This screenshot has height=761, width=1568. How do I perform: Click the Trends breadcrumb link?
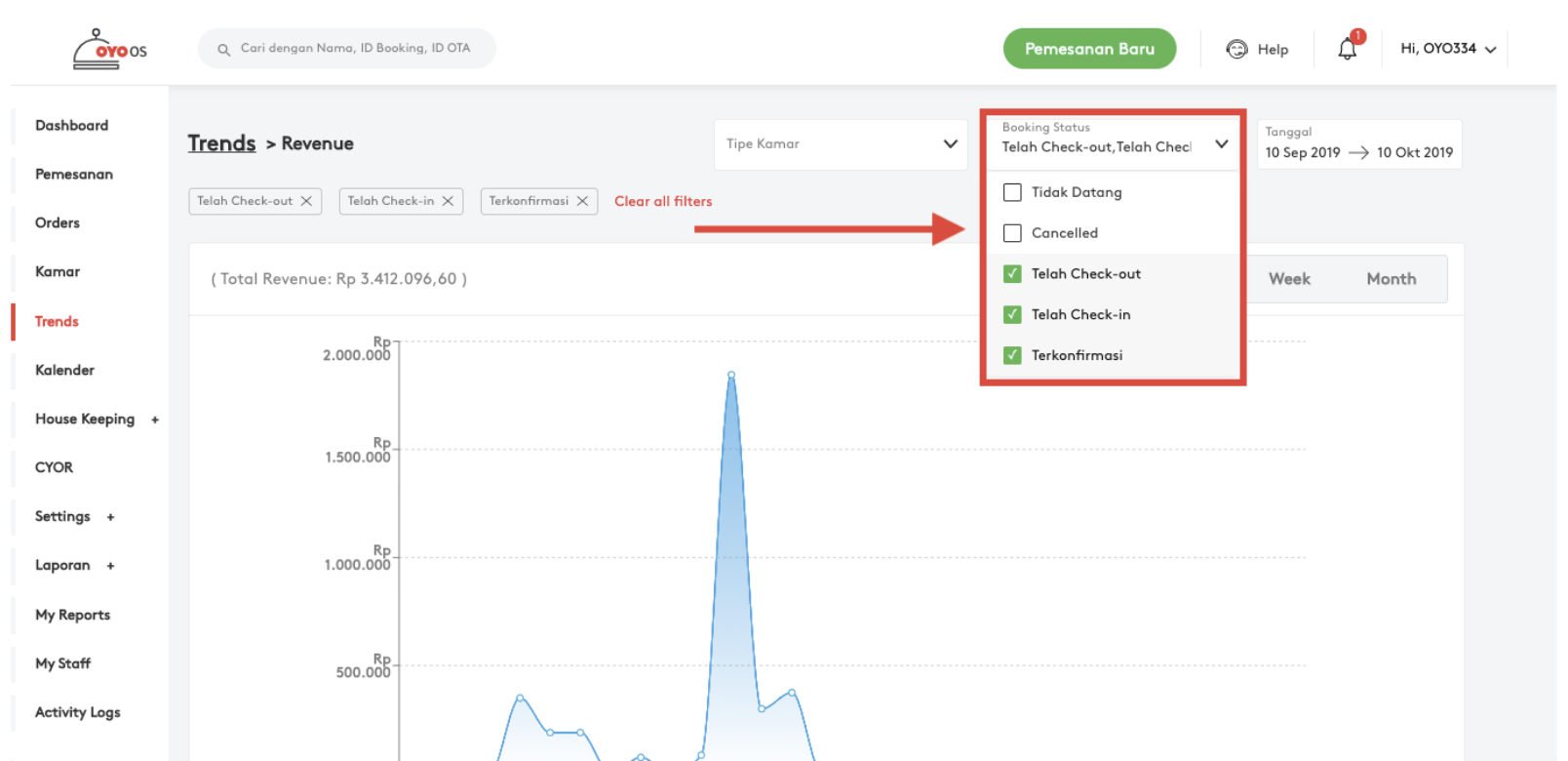[x=221, y=143]
